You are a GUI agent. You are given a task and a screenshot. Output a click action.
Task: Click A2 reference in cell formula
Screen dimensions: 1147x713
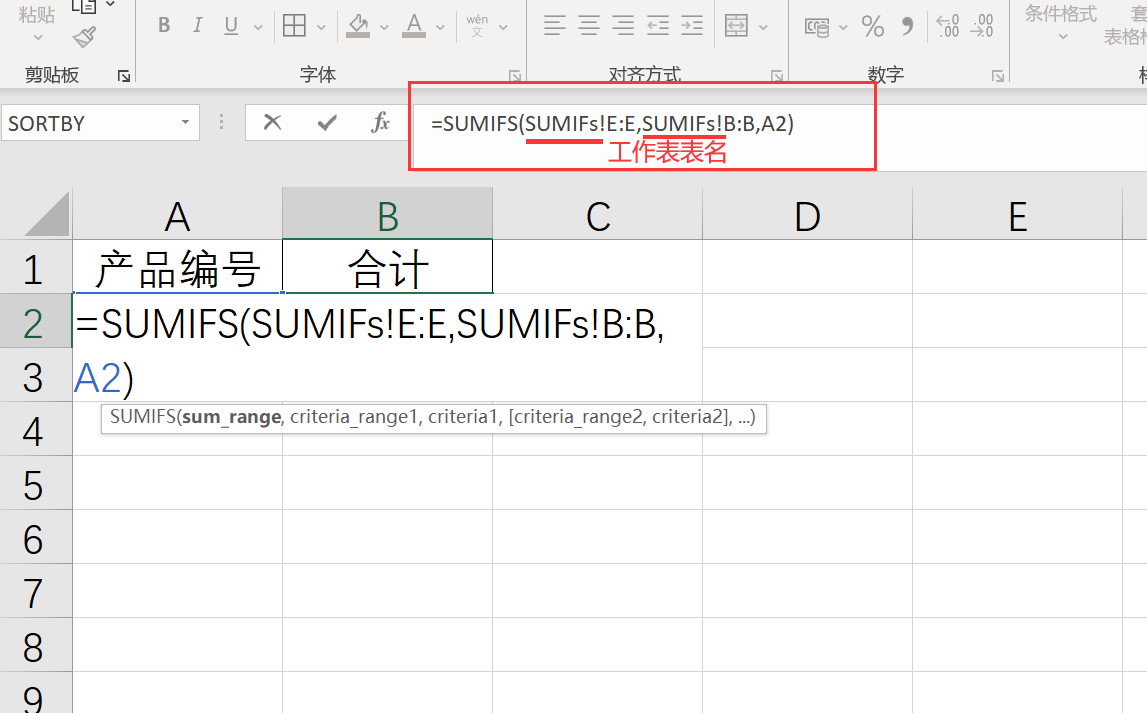(x=98, y=378)
